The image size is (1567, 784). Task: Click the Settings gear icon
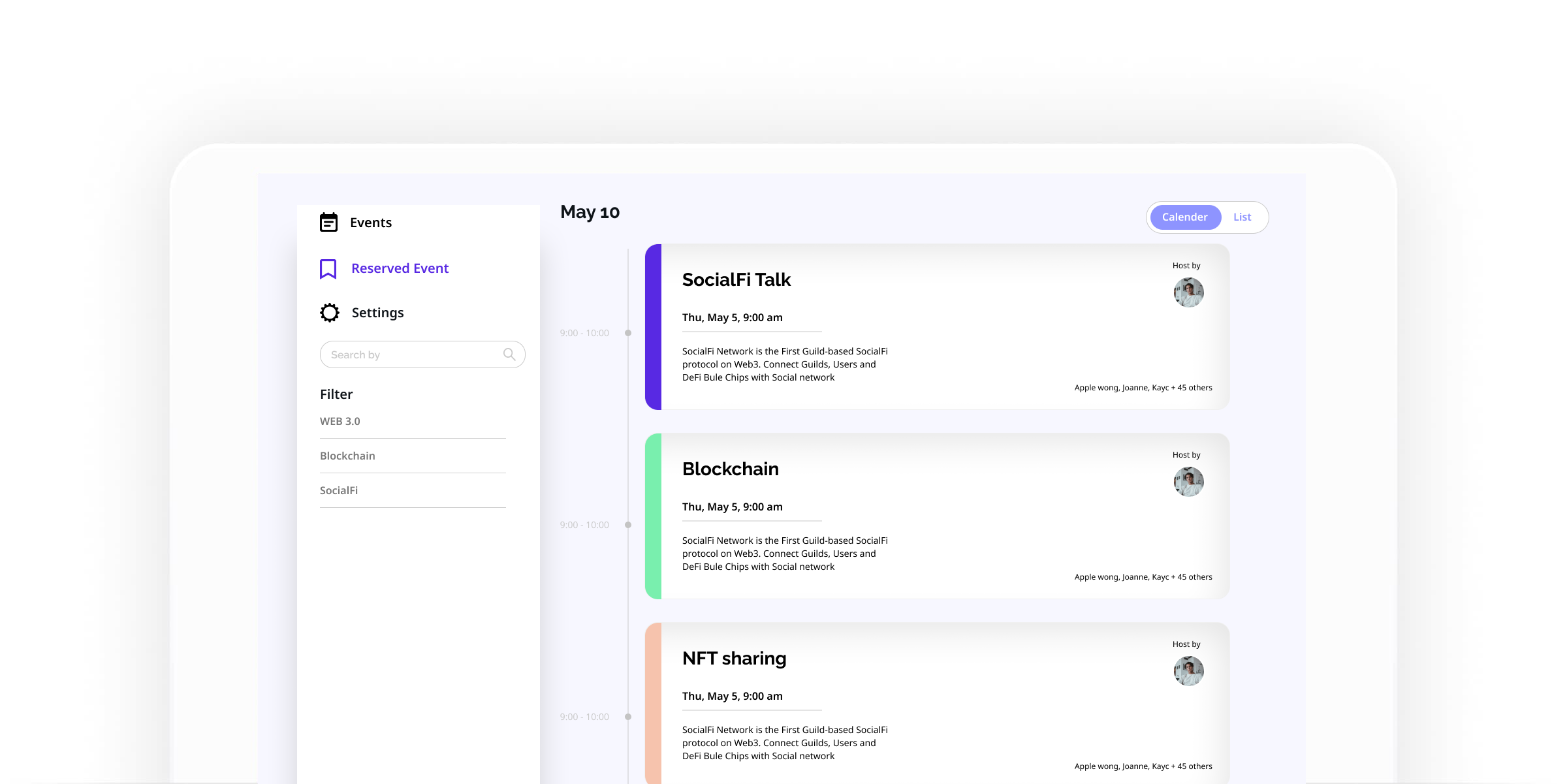[x=330, y=313]
